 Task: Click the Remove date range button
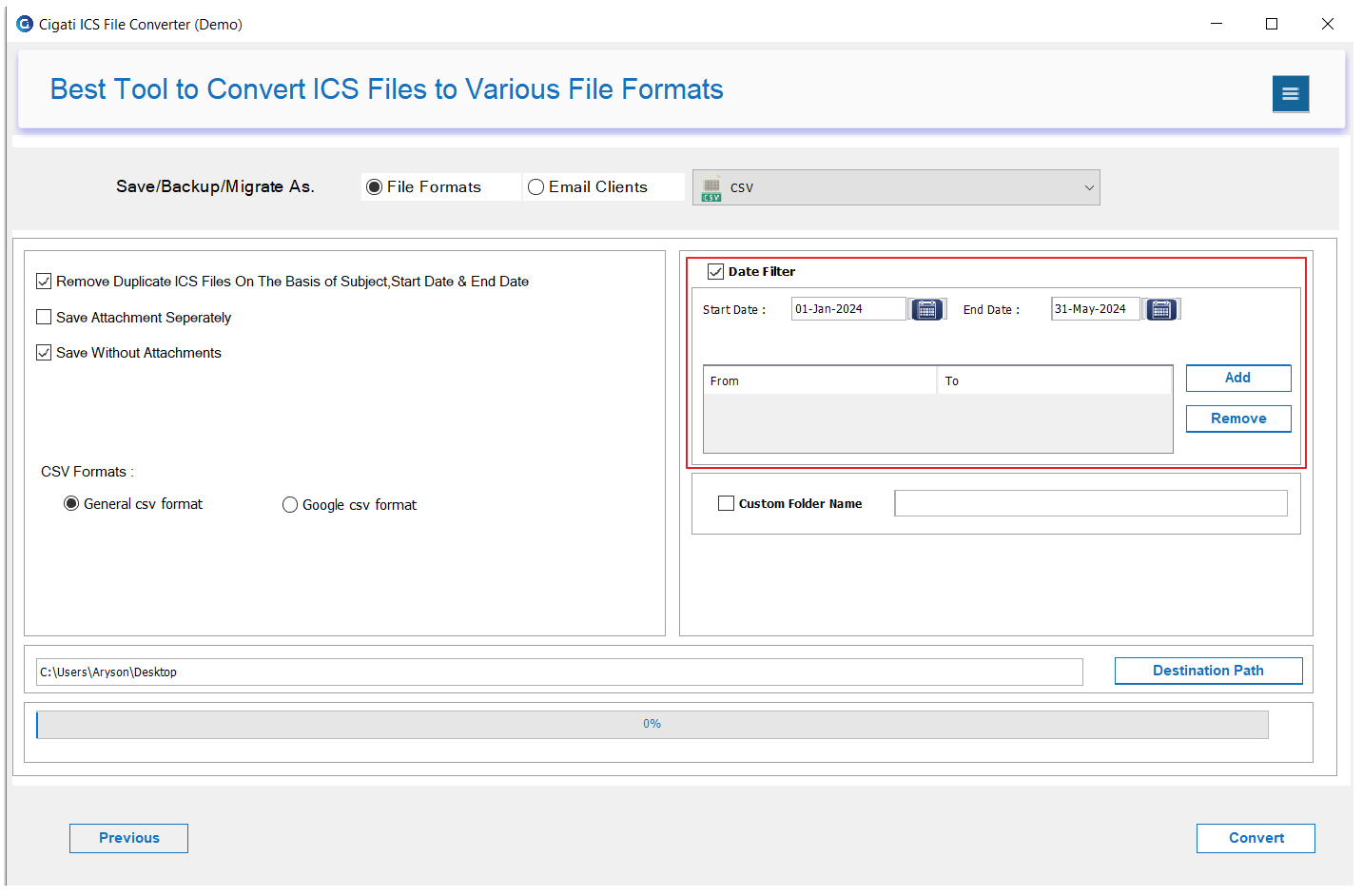click(1238, 419)
